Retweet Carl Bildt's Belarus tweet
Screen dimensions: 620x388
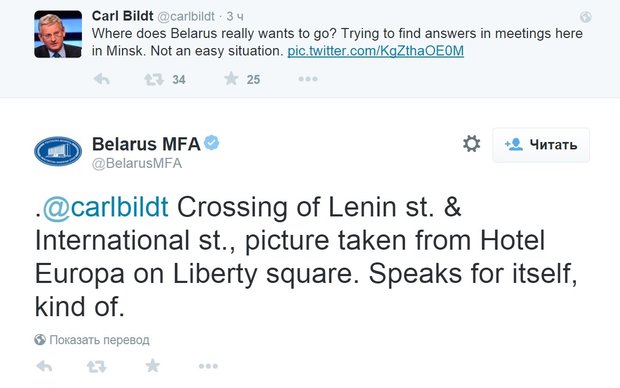154,79
